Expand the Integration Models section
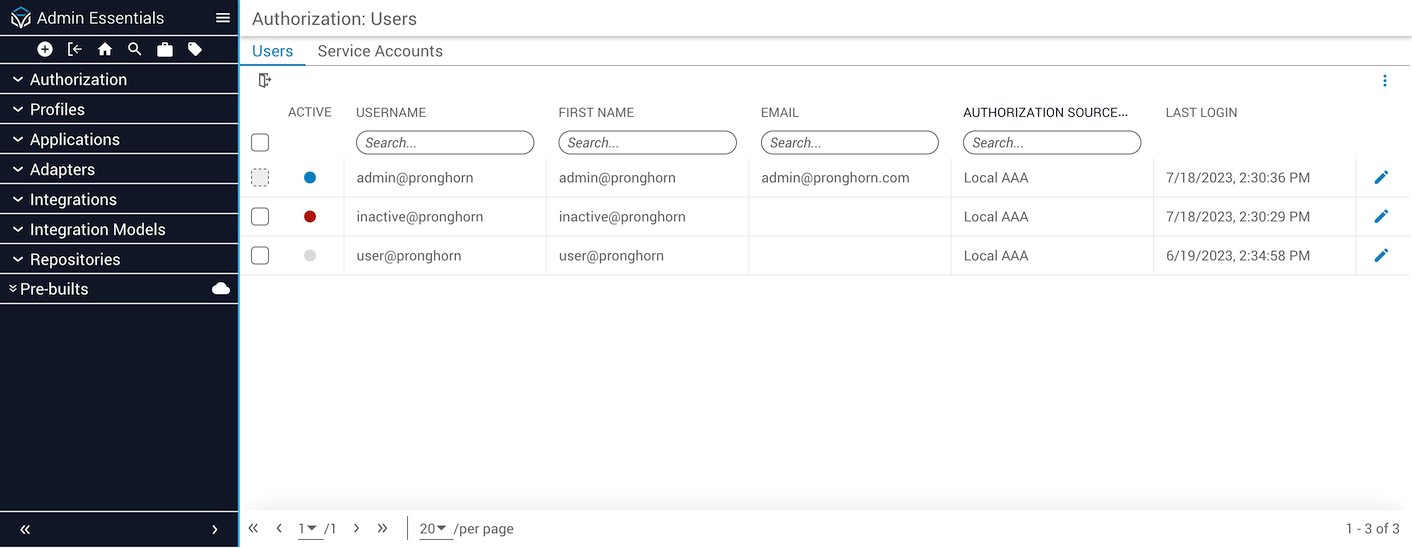The height and width of the screenshot is (548, 1412). (x=97, y=230)
